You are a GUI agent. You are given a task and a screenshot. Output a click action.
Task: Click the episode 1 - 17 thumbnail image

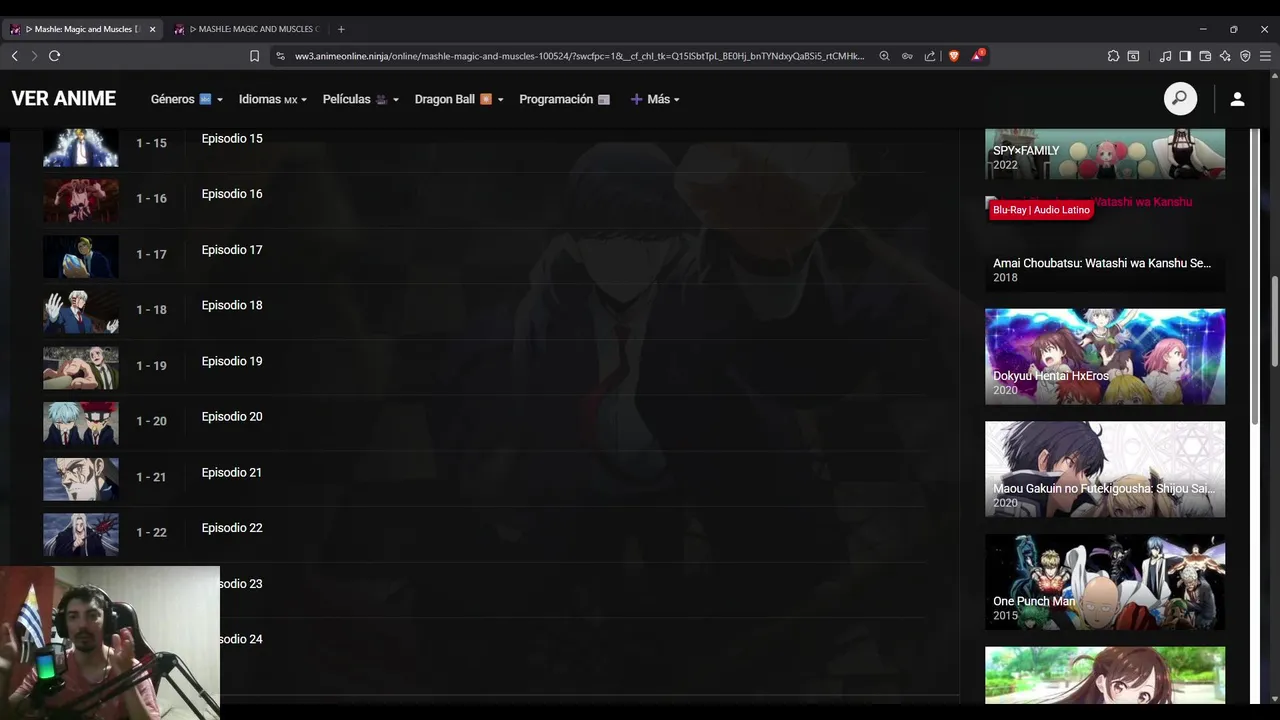[81, 257]
